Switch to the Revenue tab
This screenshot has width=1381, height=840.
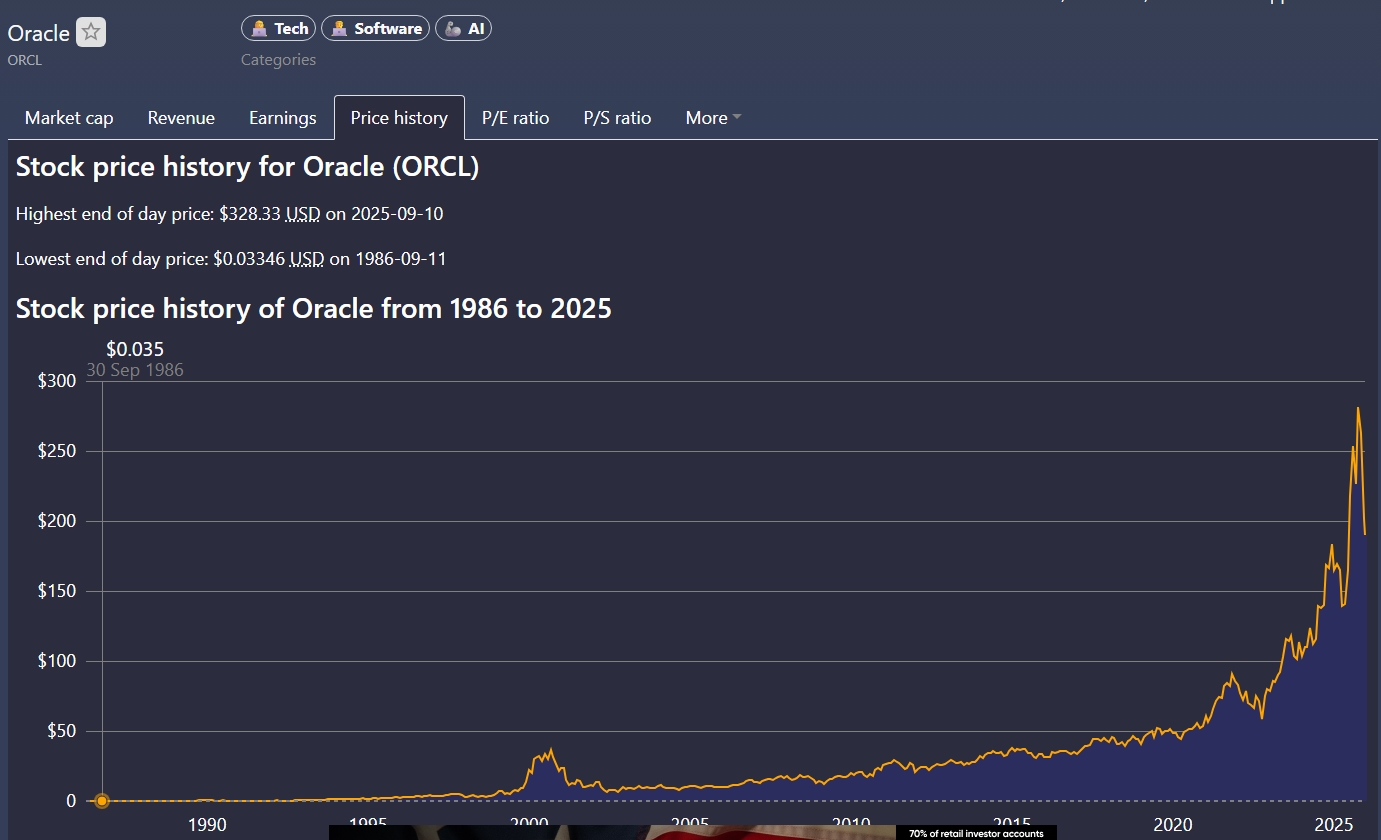181,118
